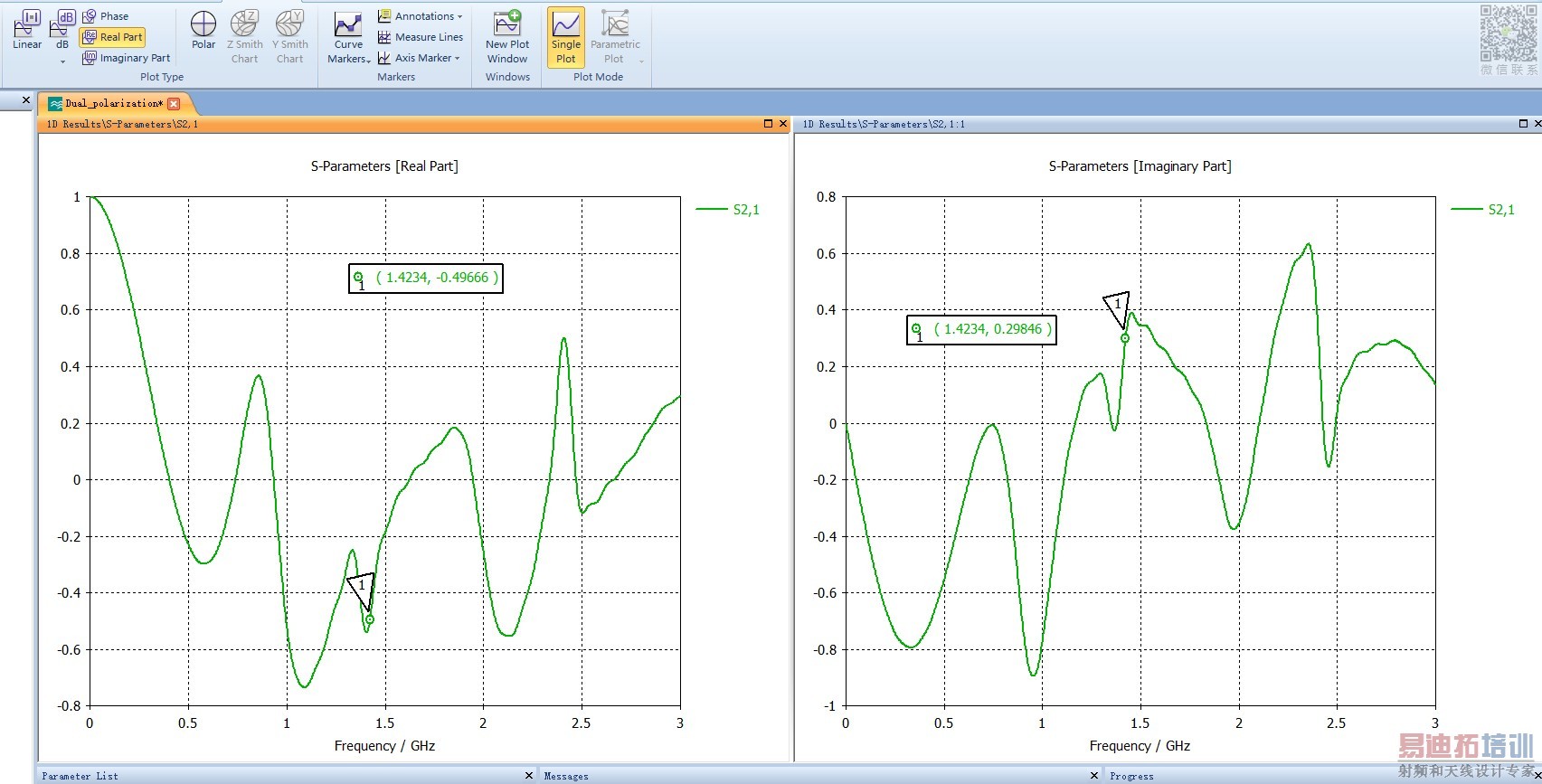Open the dropdown arrow under dB
Screen dimensions: 1542x784
point(62,61)
